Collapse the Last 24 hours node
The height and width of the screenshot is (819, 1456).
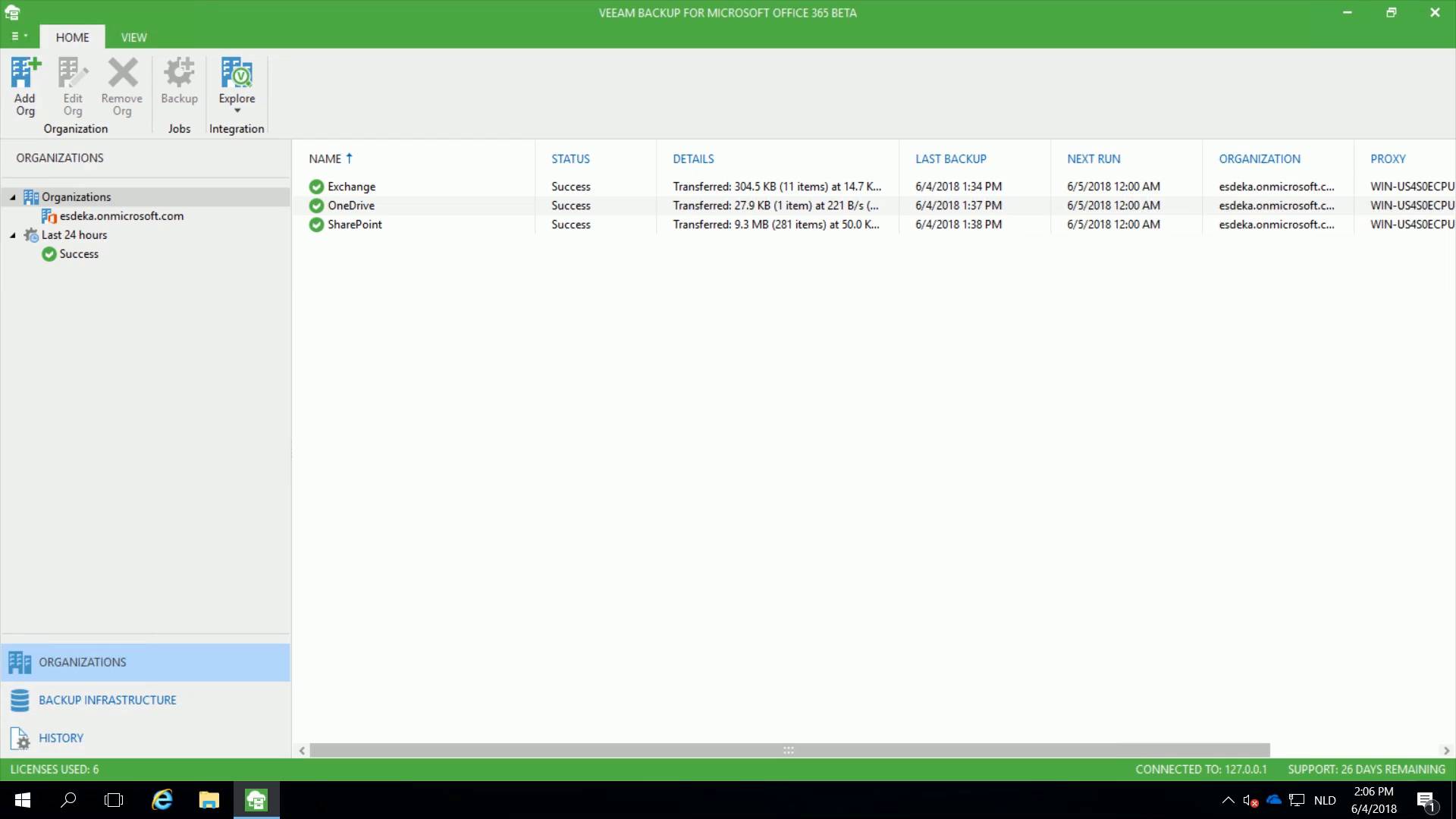(13, 235)
